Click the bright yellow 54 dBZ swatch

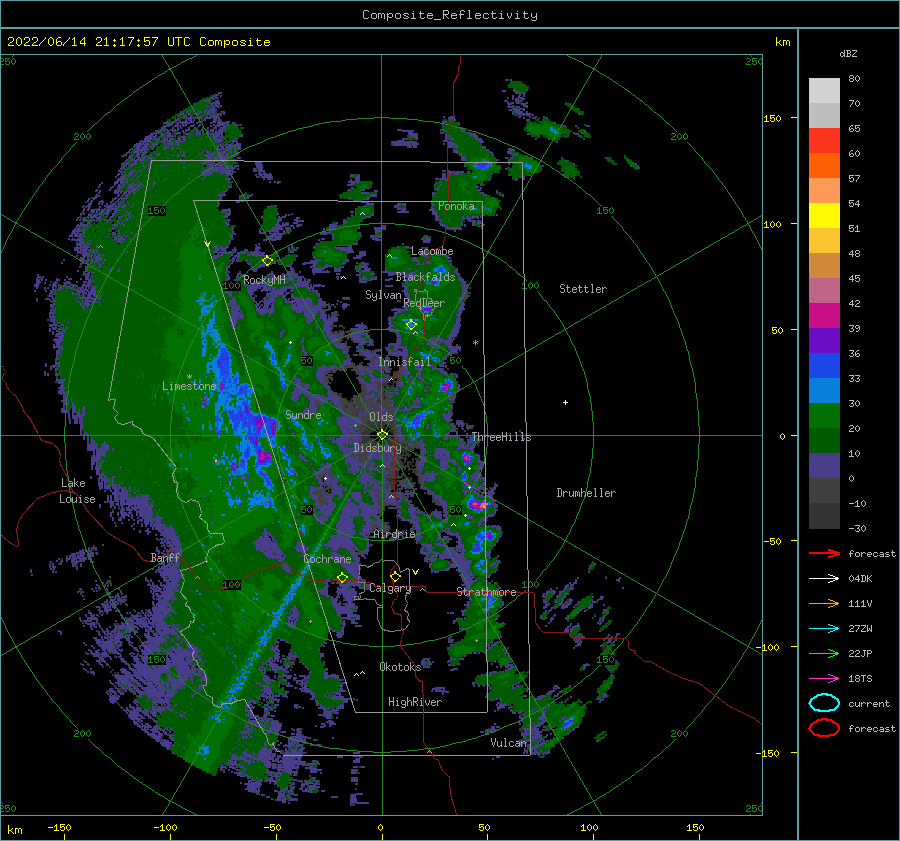pos(824,215)
